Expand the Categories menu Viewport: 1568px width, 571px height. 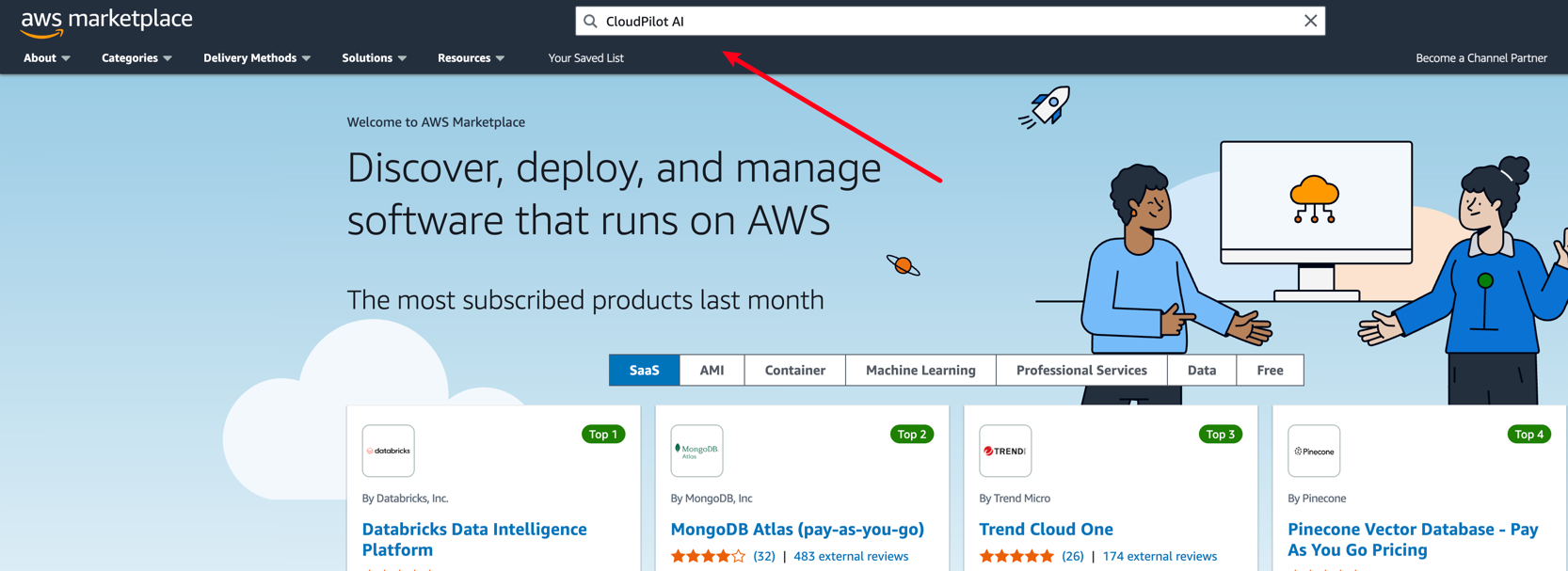click(x=136, y=57)
